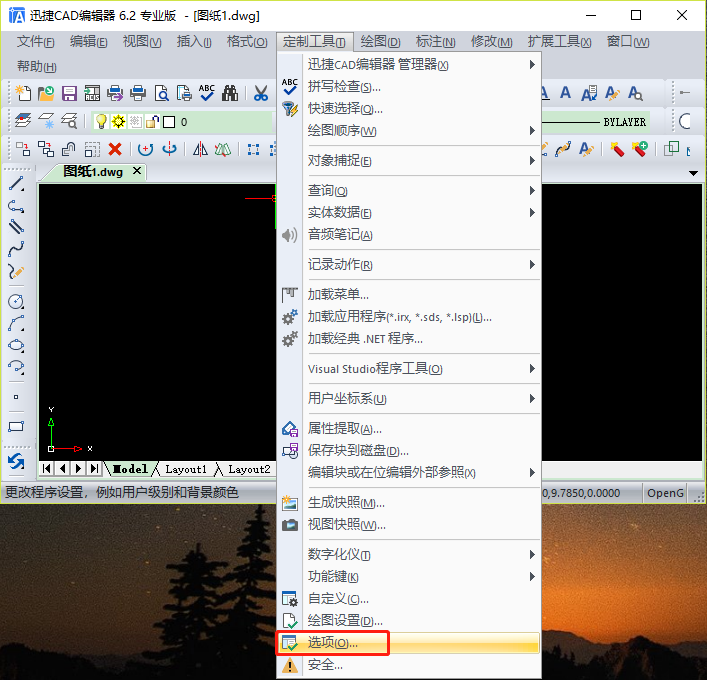Select the Ellipse draw tool
This screenshot has height=680, width=707.
(x=16, y=345)
